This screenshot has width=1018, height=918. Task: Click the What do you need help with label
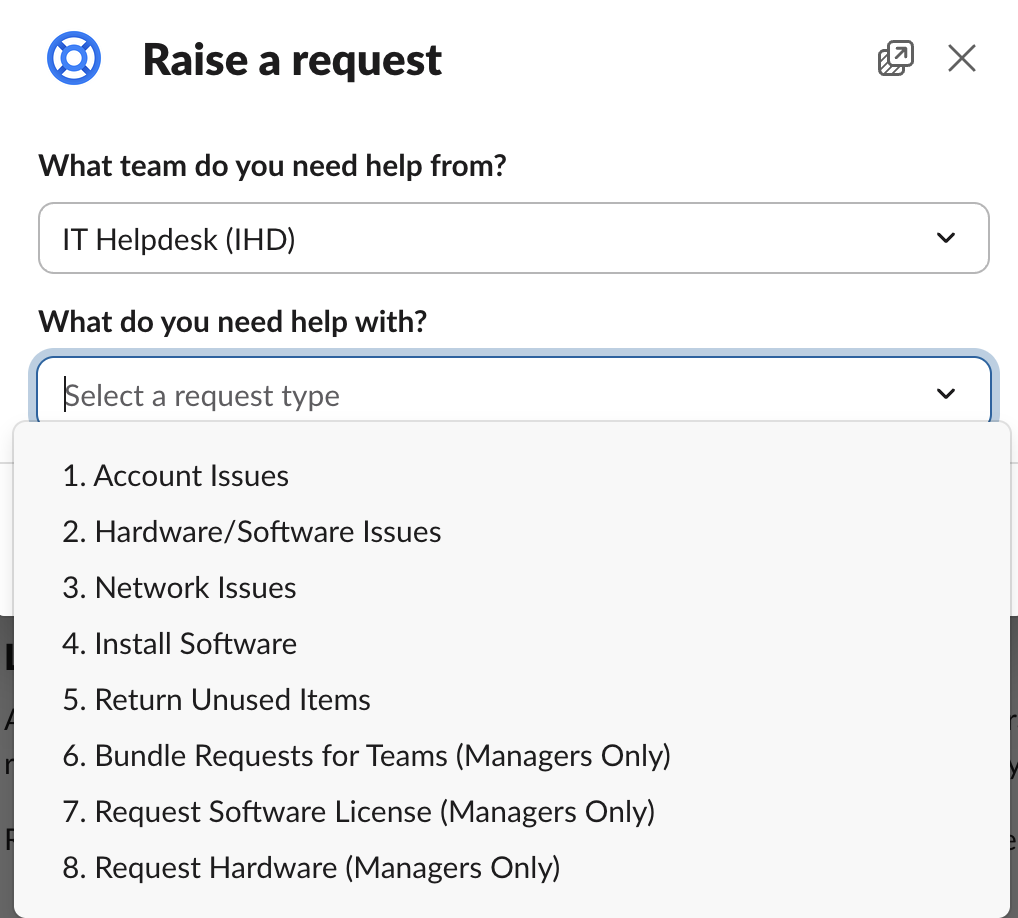[x=232, y=321]
